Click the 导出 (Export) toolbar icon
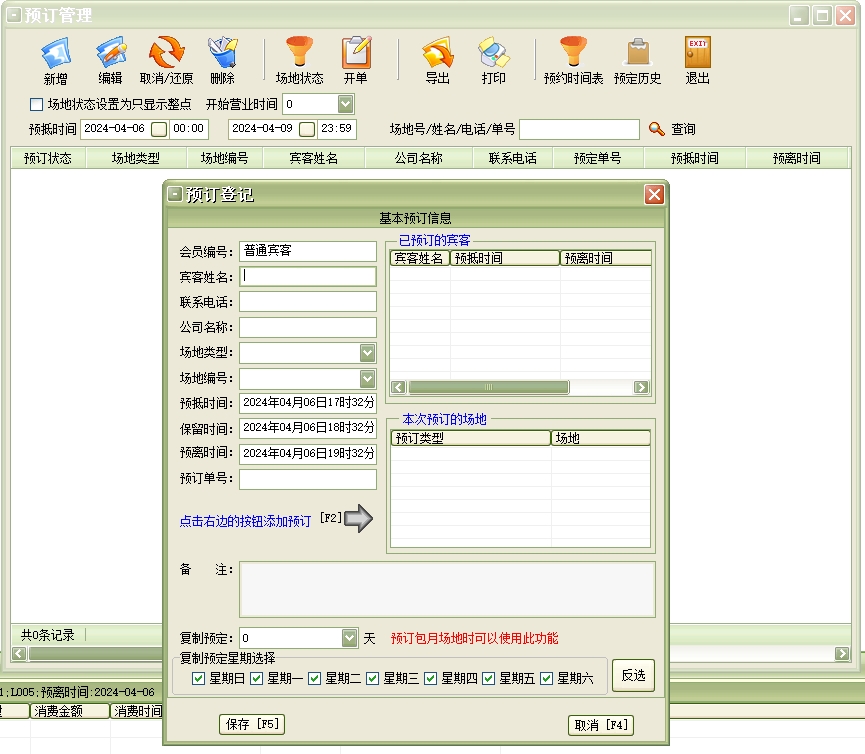The image size is (865, 754). [437, 53]
